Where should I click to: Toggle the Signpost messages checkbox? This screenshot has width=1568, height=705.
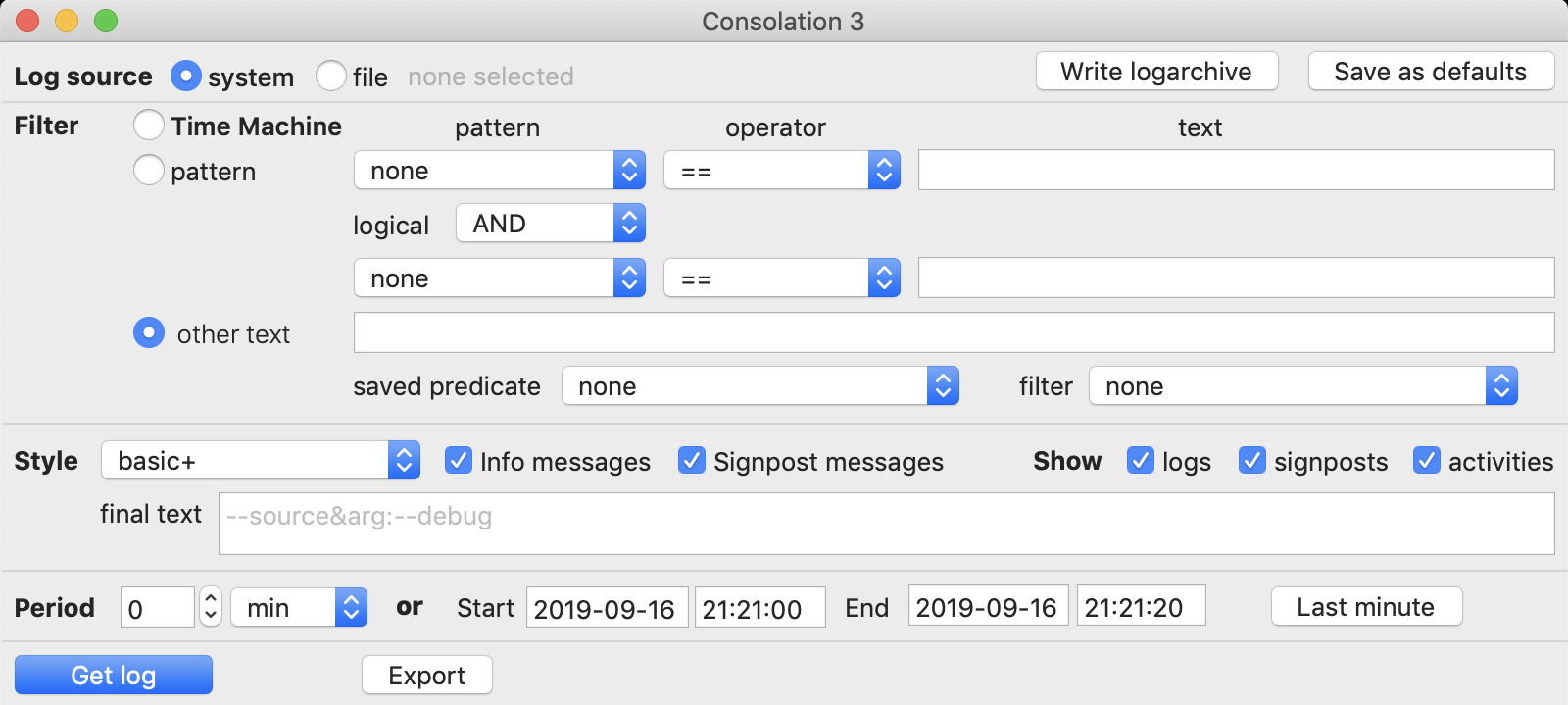point(692,461)
